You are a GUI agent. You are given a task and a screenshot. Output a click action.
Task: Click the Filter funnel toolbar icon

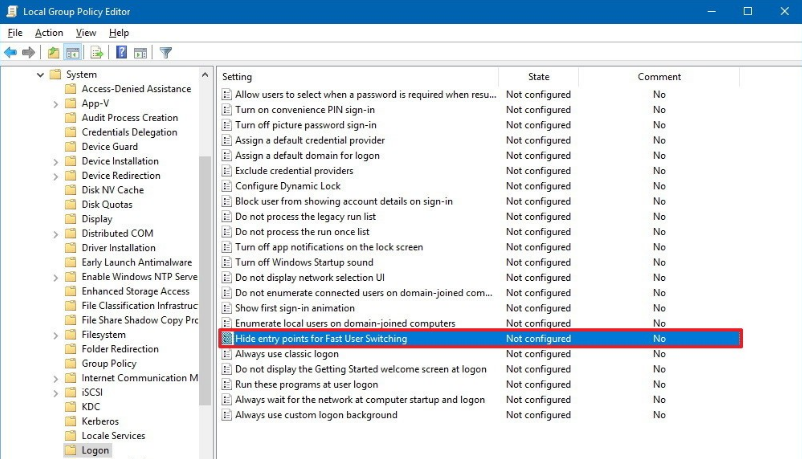(x=166, y=53)
